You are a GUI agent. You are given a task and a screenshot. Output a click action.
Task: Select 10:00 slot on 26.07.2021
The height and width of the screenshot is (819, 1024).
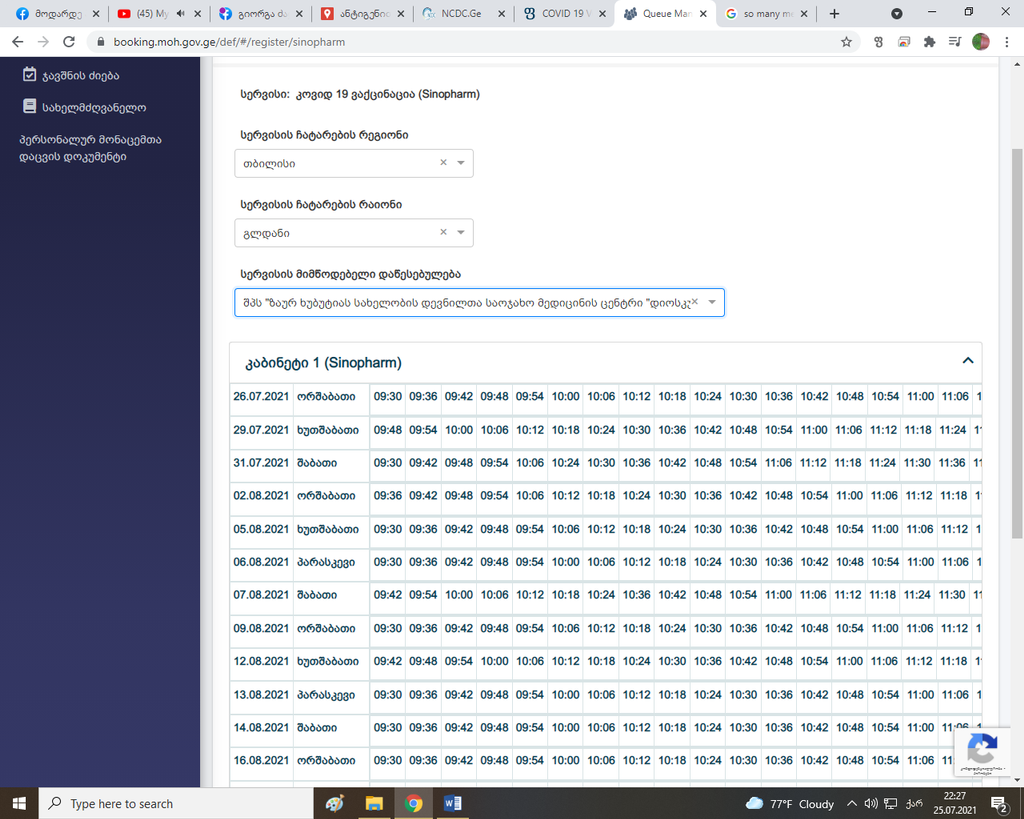click(x=566, y=396)
